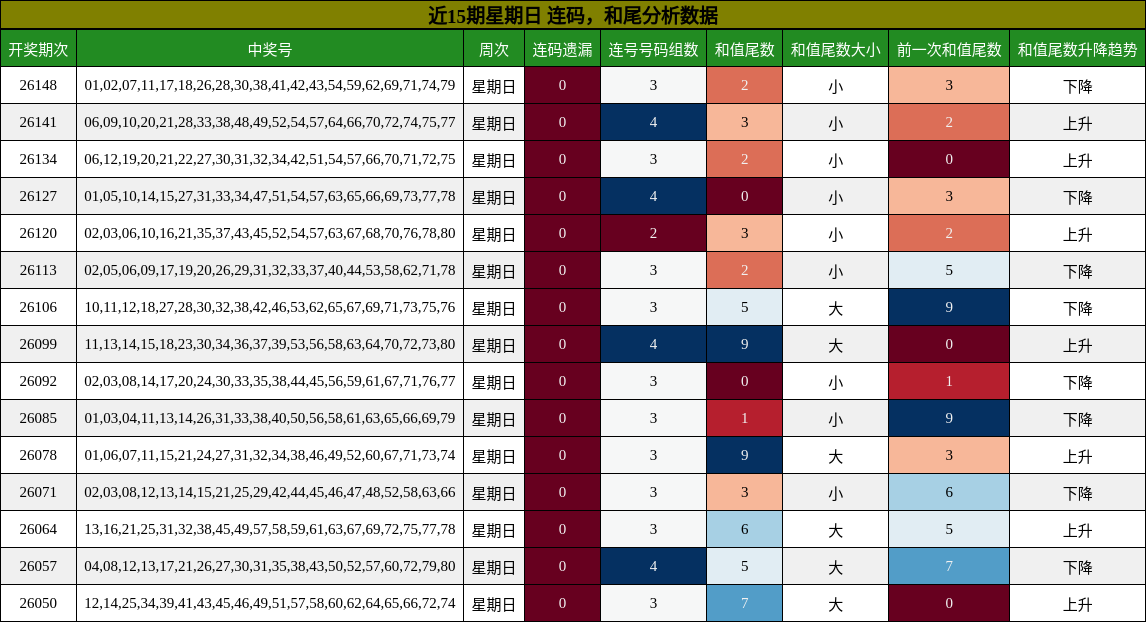Select draw number 26071
The height and width of the screenshot is (622, 1146).
[38, 492]
